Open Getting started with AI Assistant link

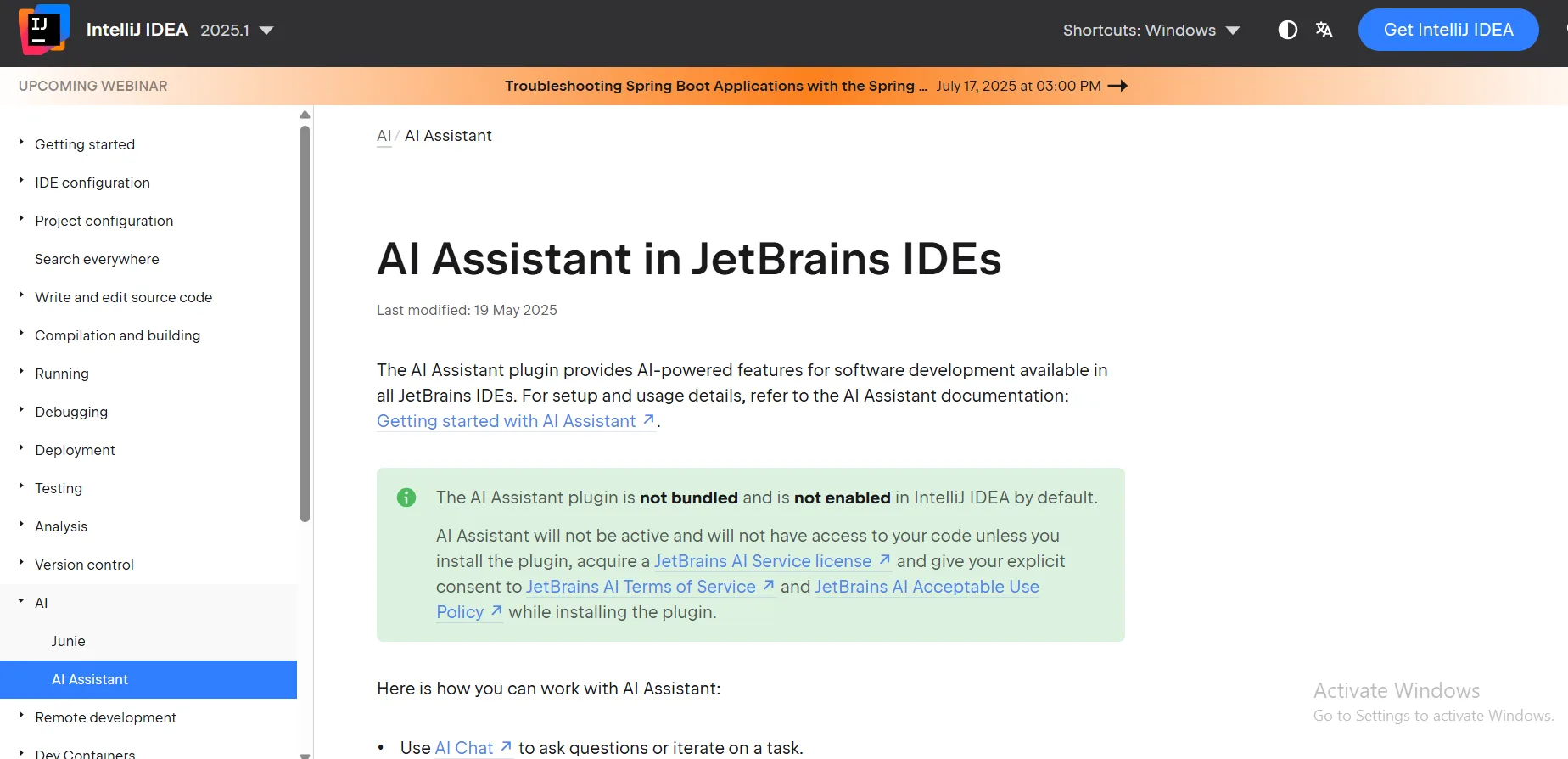pos(516,421)
